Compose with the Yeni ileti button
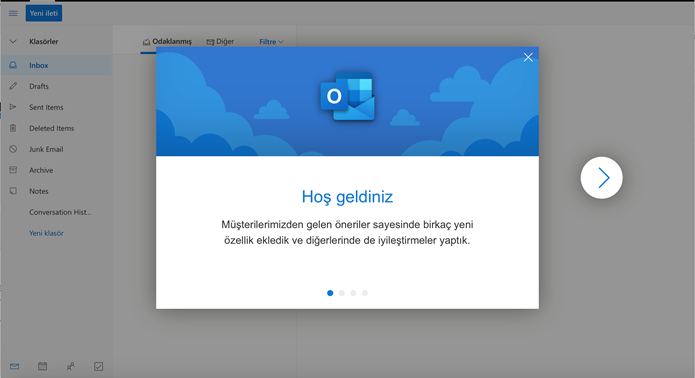This screenshot has width=695, height=378. click(x=44, y=13)
